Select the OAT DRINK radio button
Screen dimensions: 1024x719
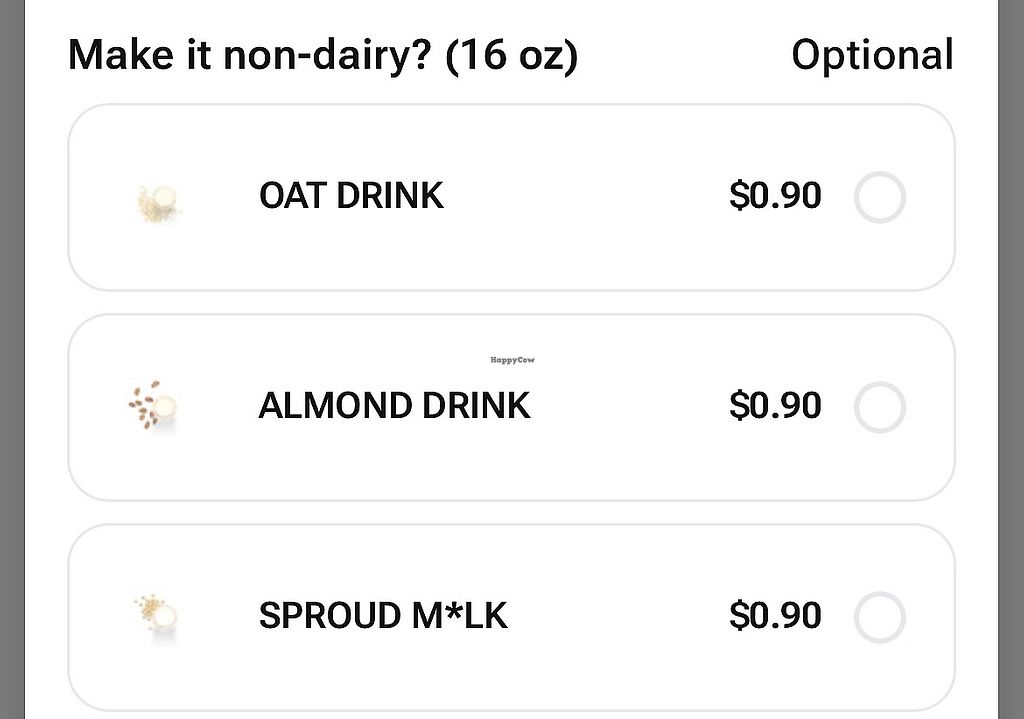pos(880,197)
